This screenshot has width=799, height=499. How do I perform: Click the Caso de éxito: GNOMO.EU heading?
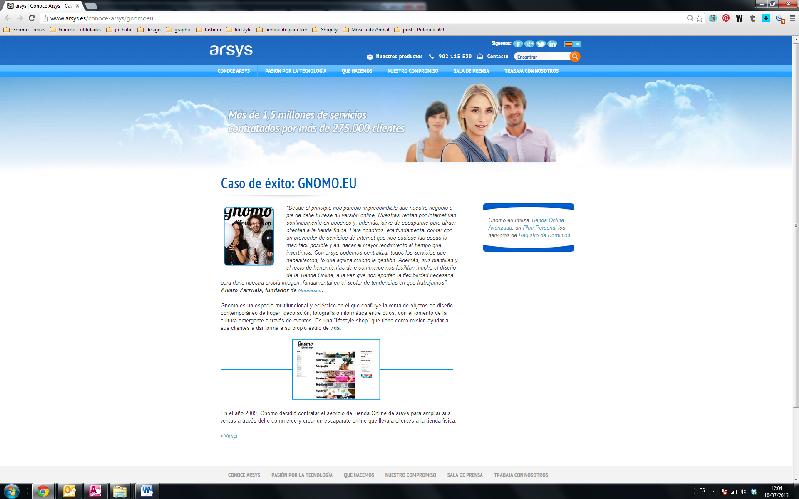click(288, 183)
